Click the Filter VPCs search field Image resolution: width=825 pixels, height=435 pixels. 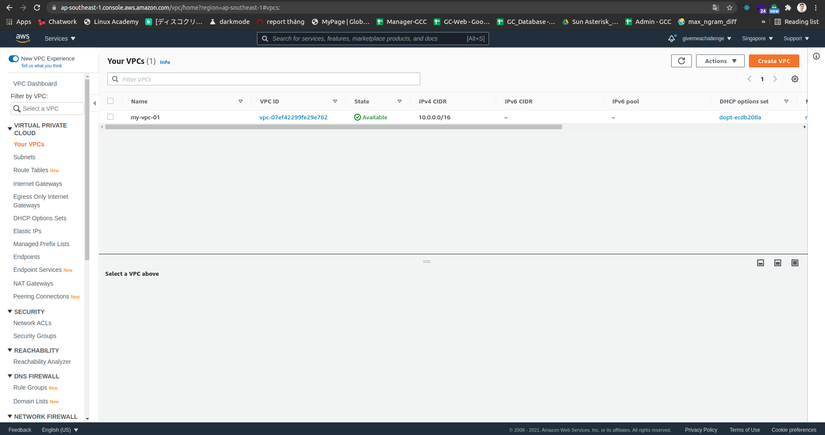click(264, 79)
